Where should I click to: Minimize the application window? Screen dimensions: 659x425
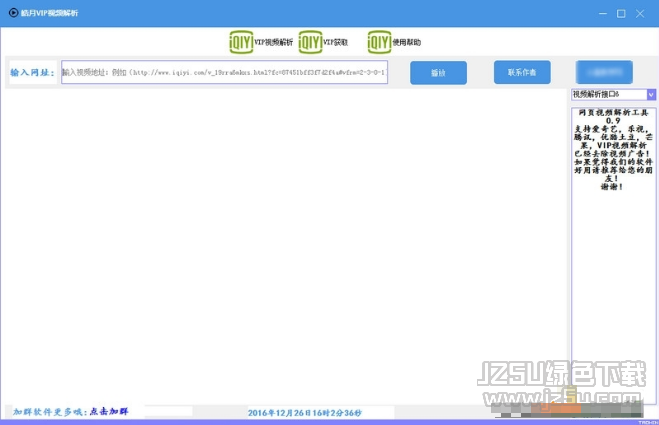[603, 13]
